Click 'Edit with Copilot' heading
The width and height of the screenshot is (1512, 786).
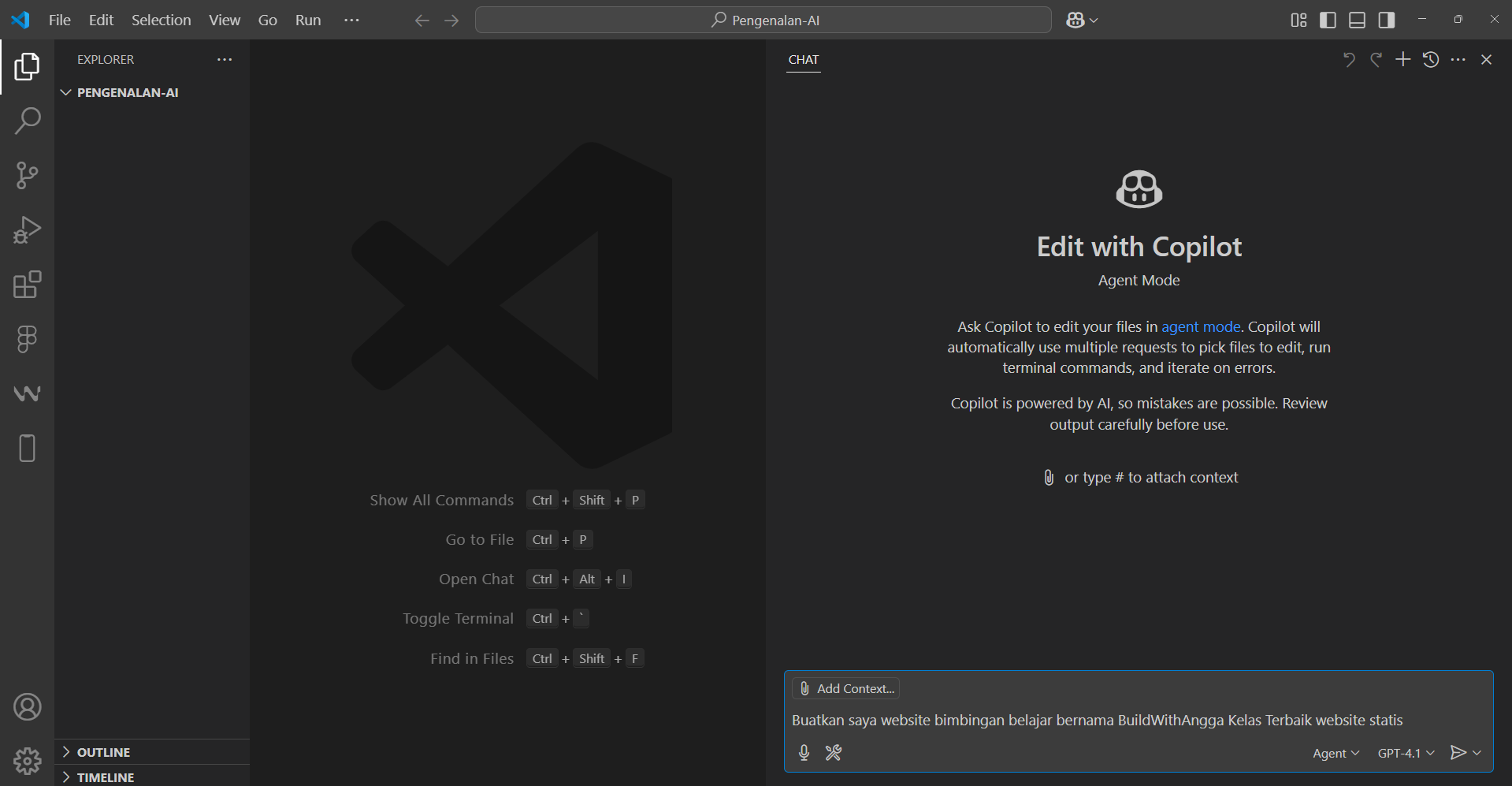pos(1139,247)
